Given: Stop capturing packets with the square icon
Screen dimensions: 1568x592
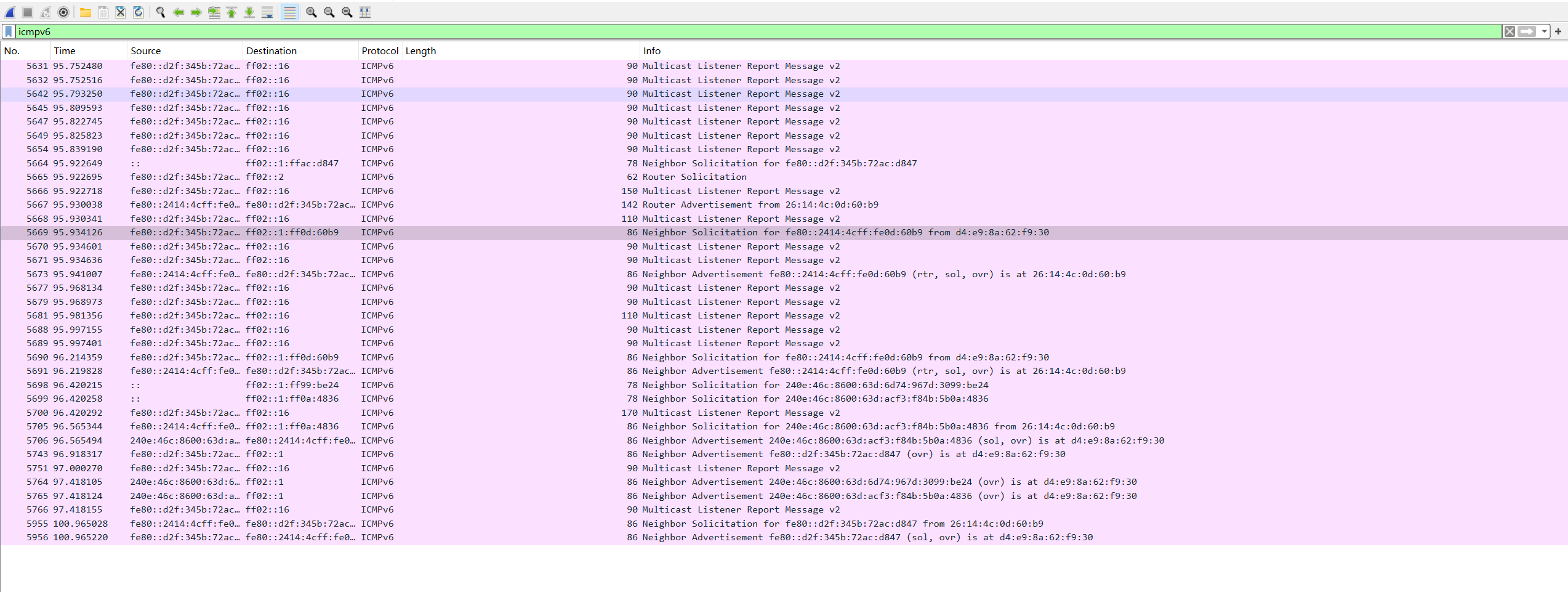Looking at the screenshot, I should [28, 12].
